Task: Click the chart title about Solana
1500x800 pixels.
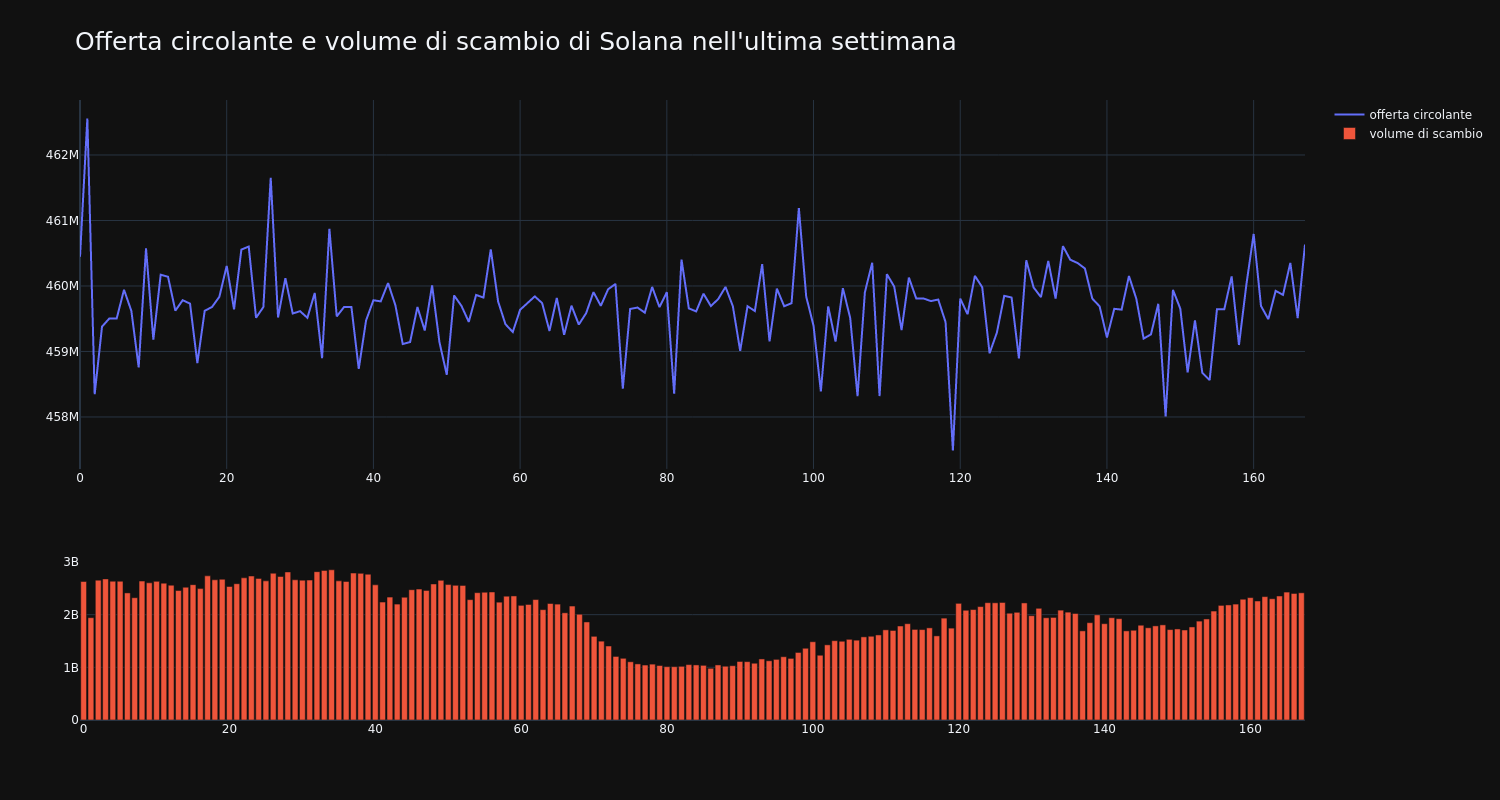Action: (515, 42)
